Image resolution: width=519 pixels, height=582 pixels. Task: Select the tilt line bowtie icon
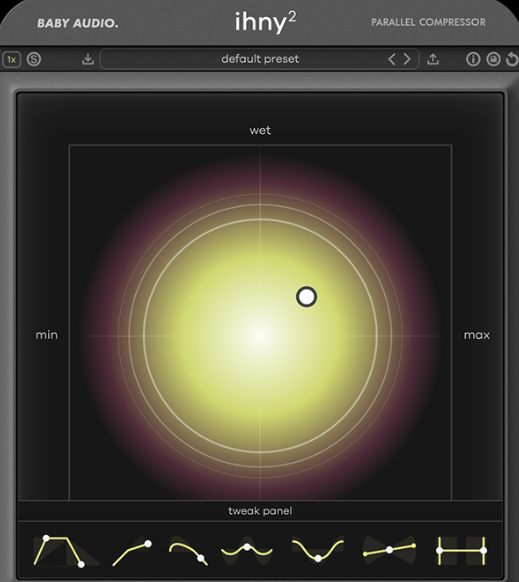389,550
